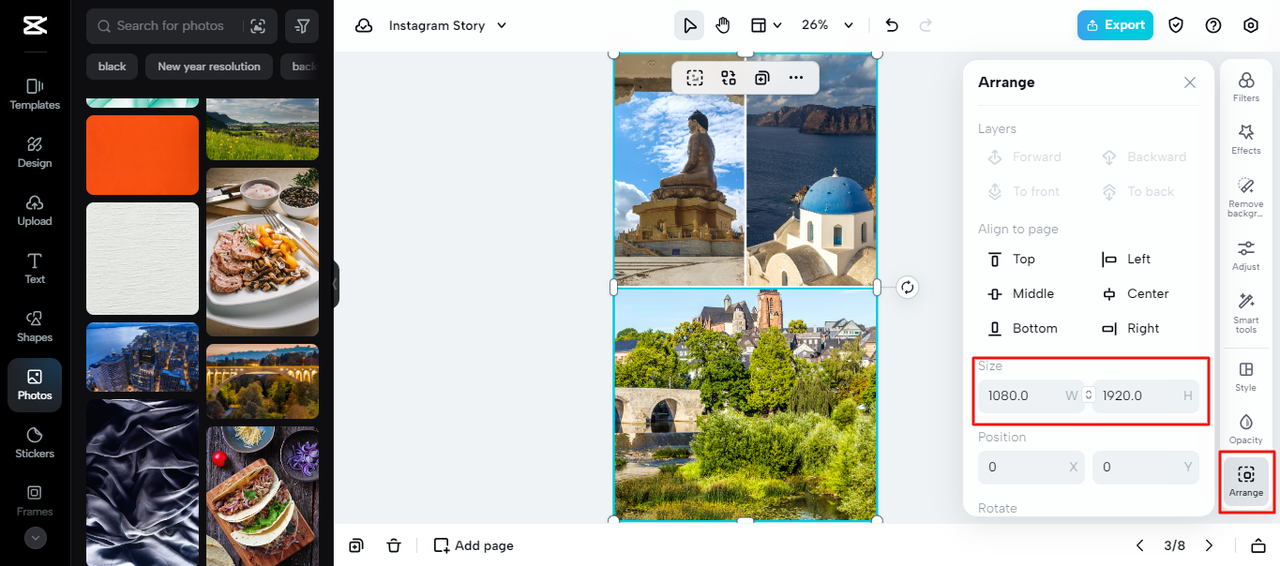
Task: Click the Y position field
Action: click(1146, 467)
